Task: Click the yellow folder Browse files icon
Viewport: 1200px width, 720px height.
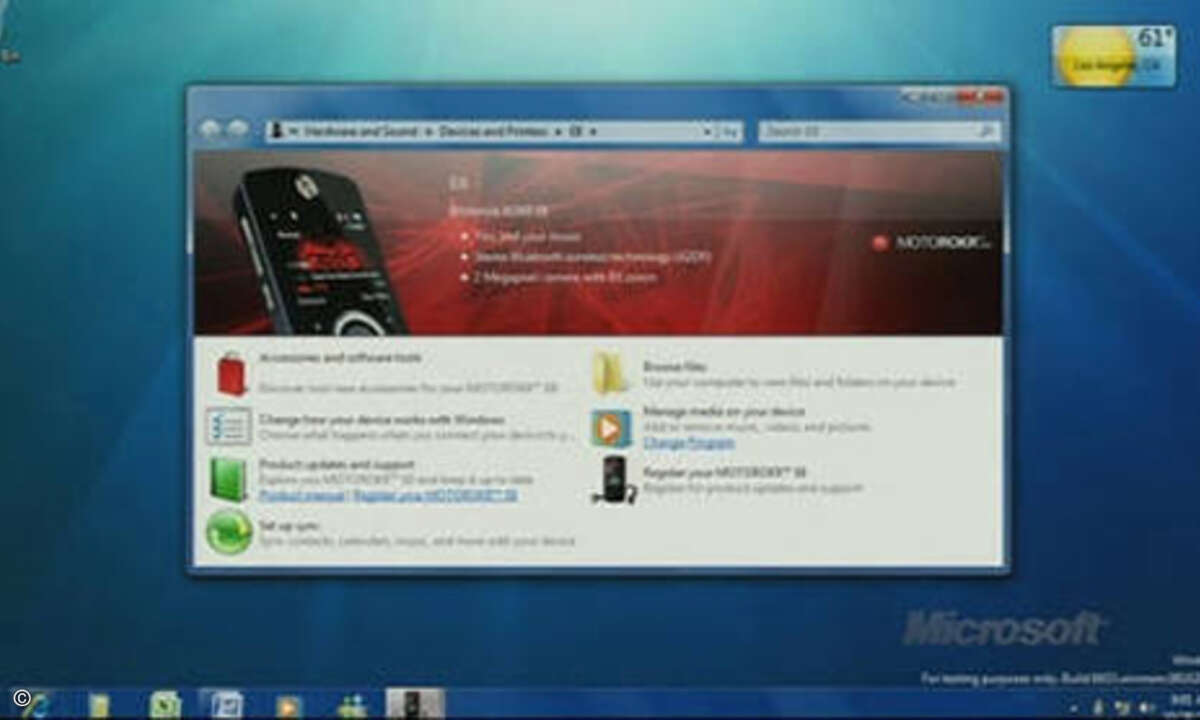Action: tap(610, 373)
